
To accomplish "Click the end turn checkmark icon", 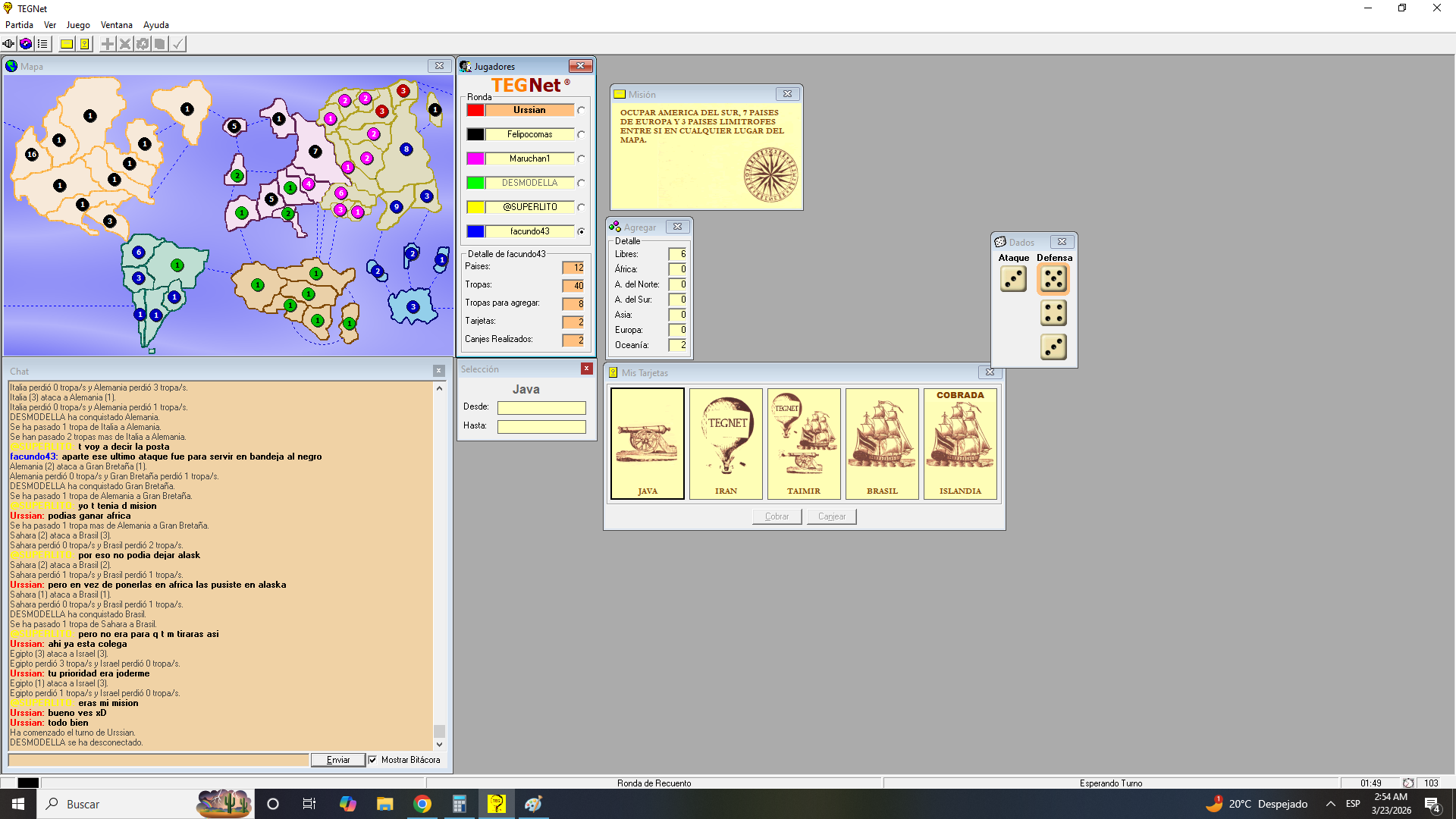I will click(x=177, y=44).
